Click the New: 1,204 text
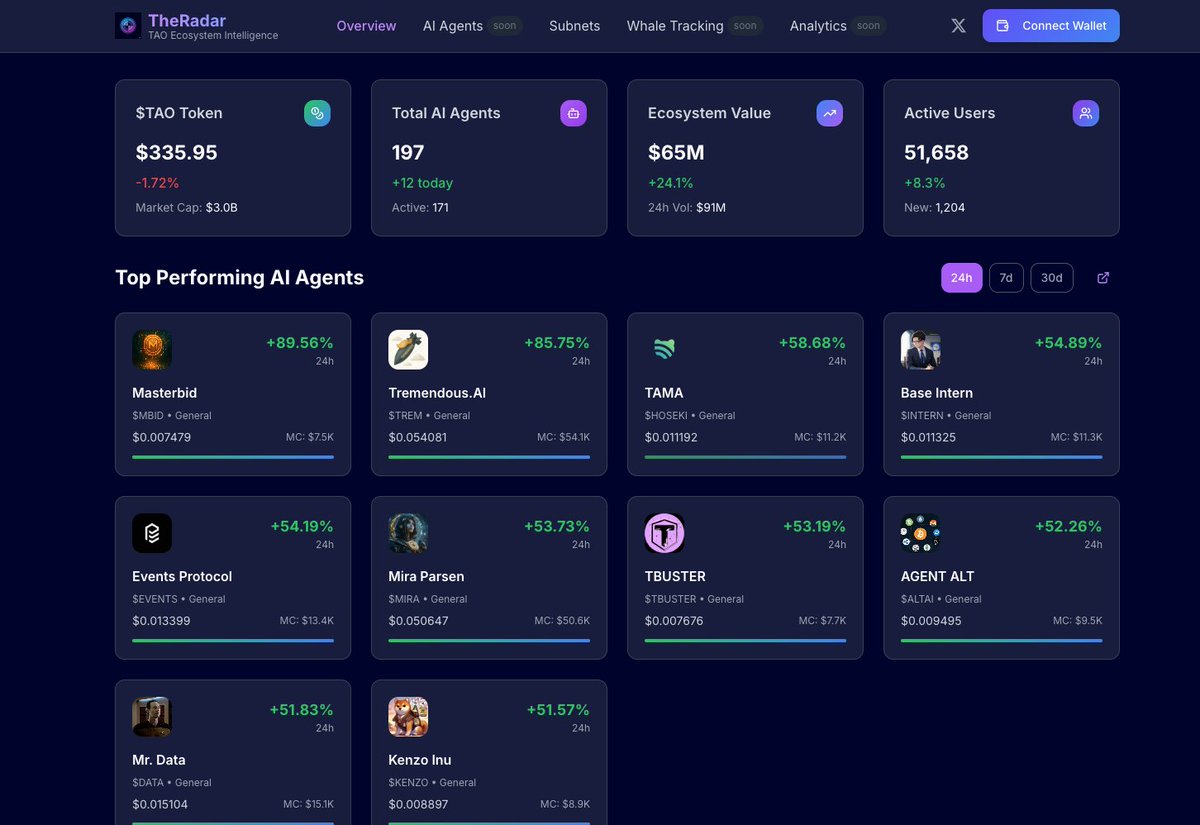This screenshot has height=825, width=1200. tap(934, 208)
